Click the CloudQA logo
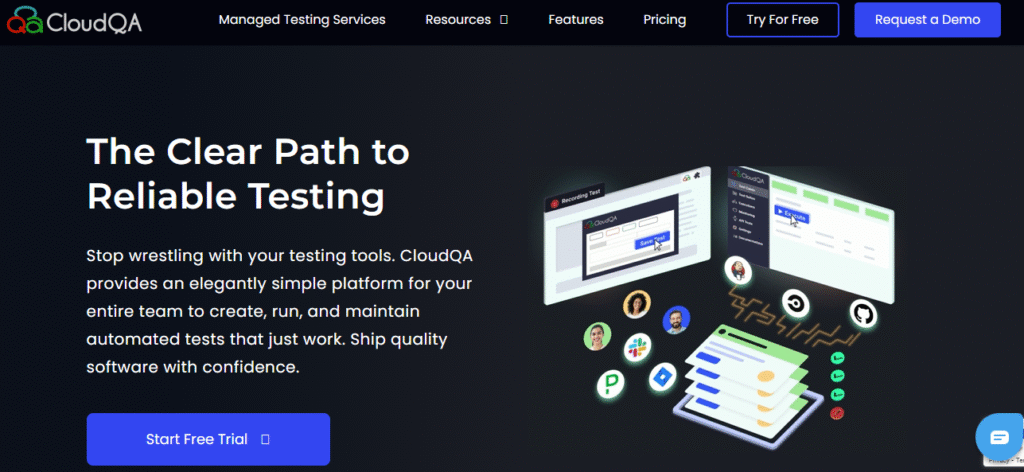 (74, 20)
